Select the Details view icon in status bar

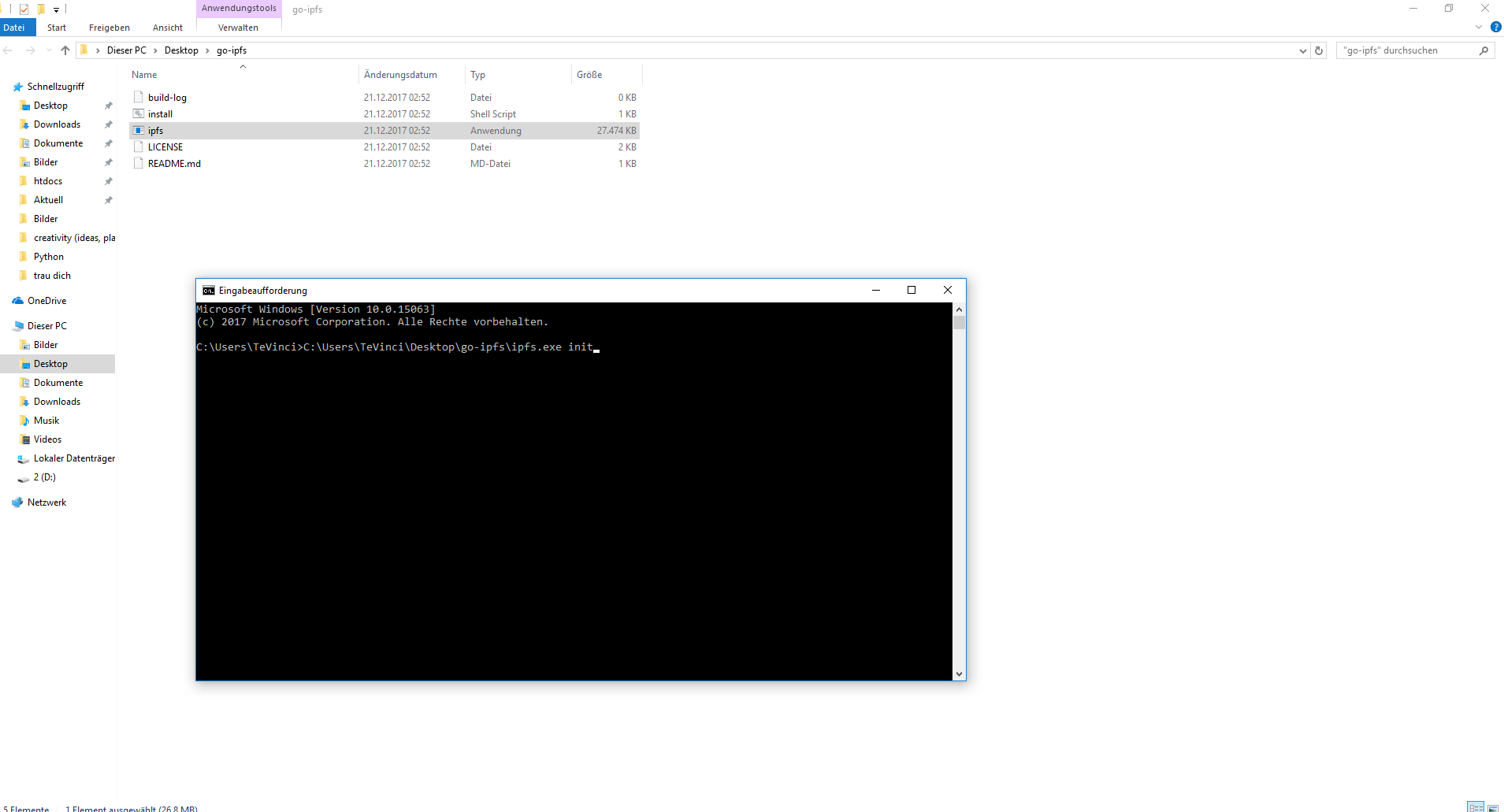click(1476, 807)
